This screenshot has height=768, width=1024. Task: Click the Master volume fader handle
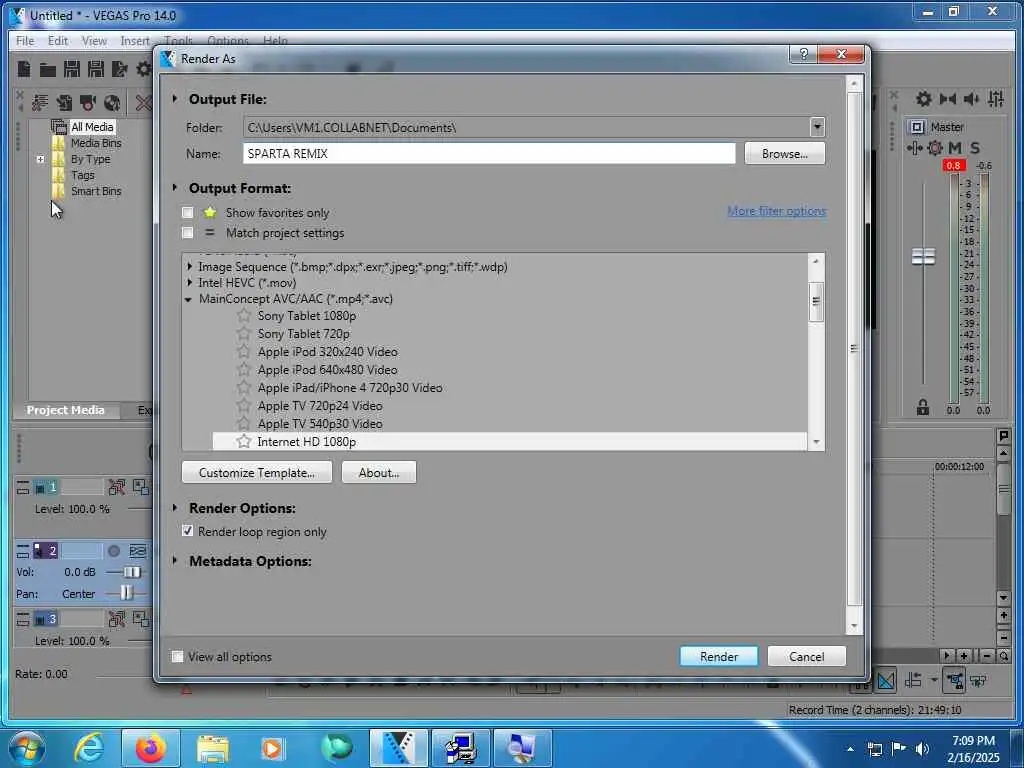[923, 256]
